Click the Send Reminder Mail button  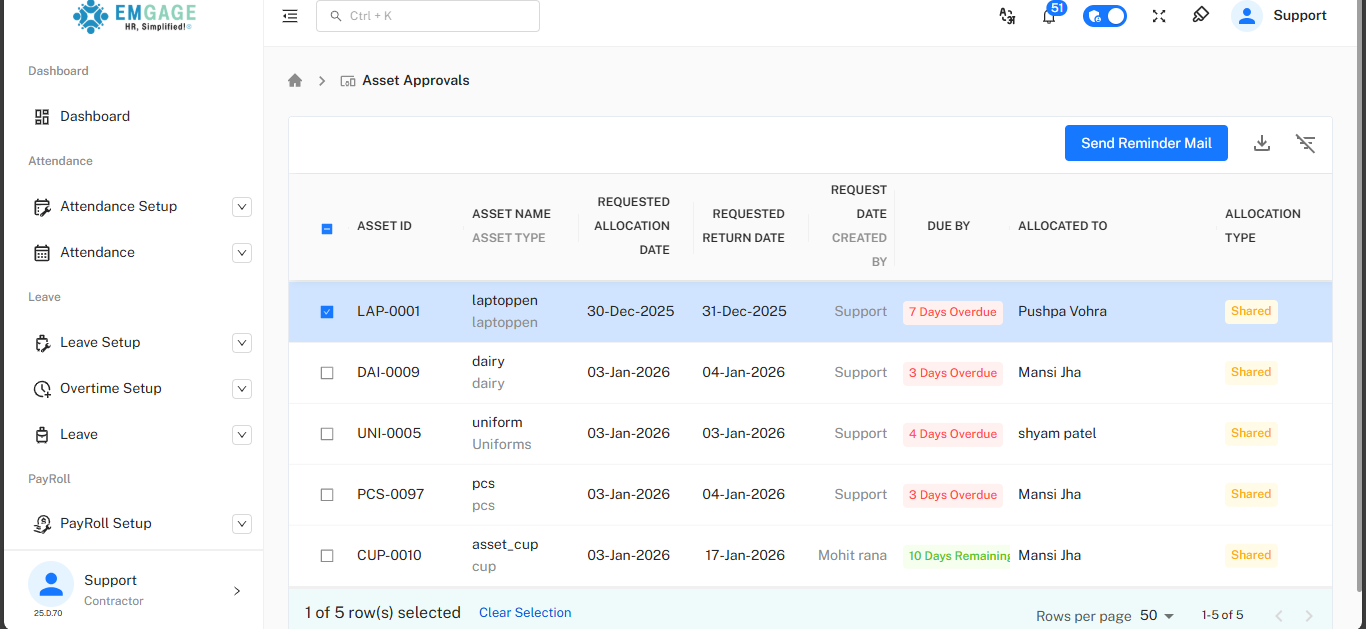(x=1146, y=143)
